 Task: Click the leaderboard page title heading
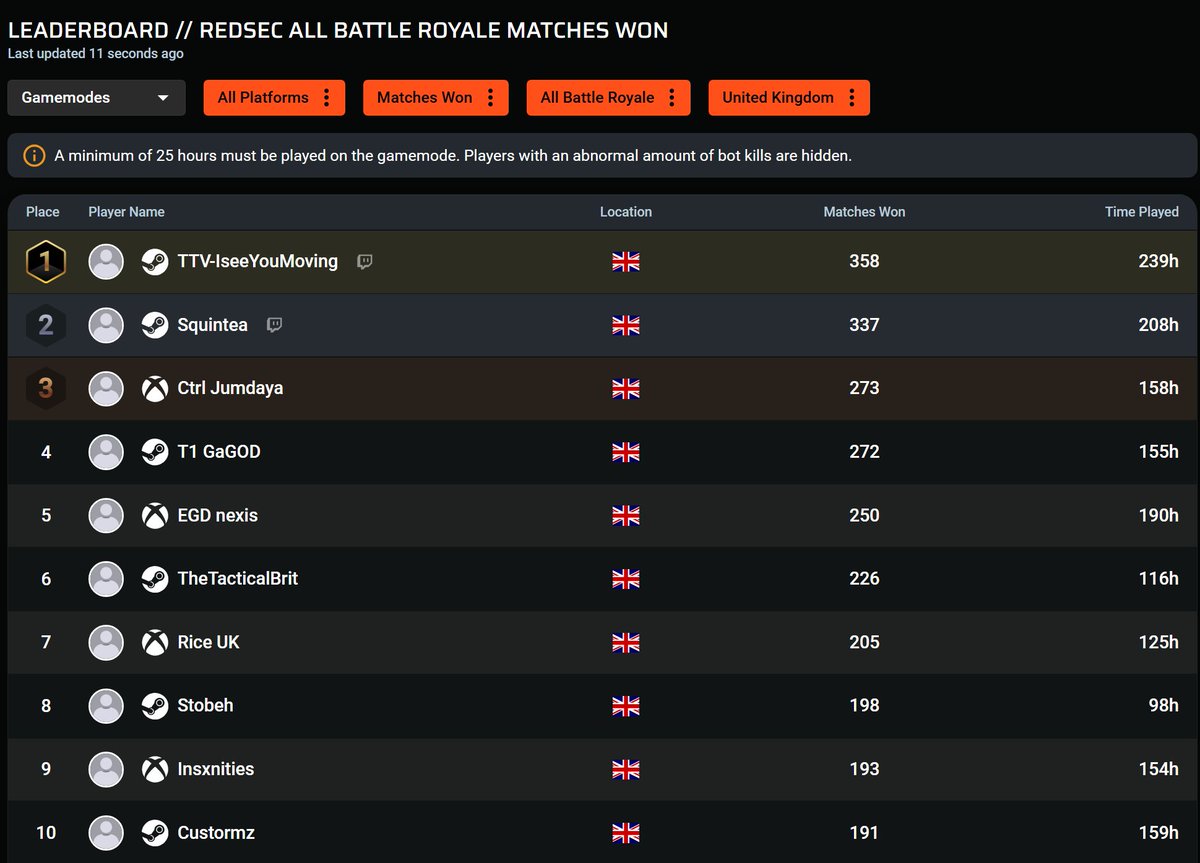click(338, 29)
